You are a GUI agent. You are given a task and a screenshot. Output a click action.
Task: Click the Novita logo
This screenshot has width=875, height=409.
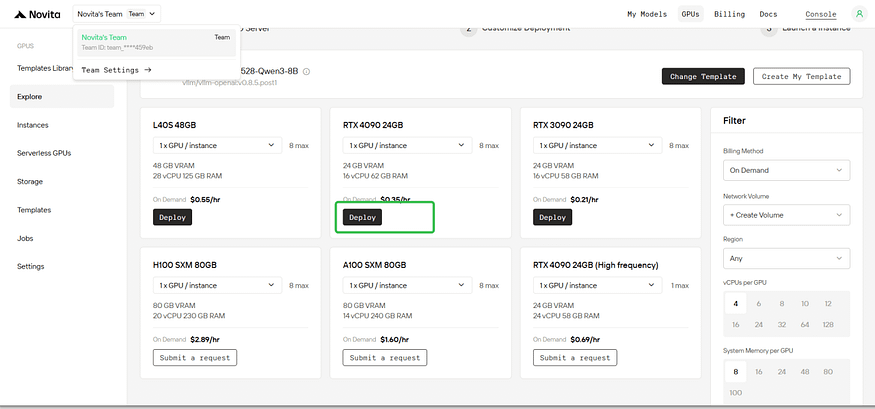tap(37, 15)
